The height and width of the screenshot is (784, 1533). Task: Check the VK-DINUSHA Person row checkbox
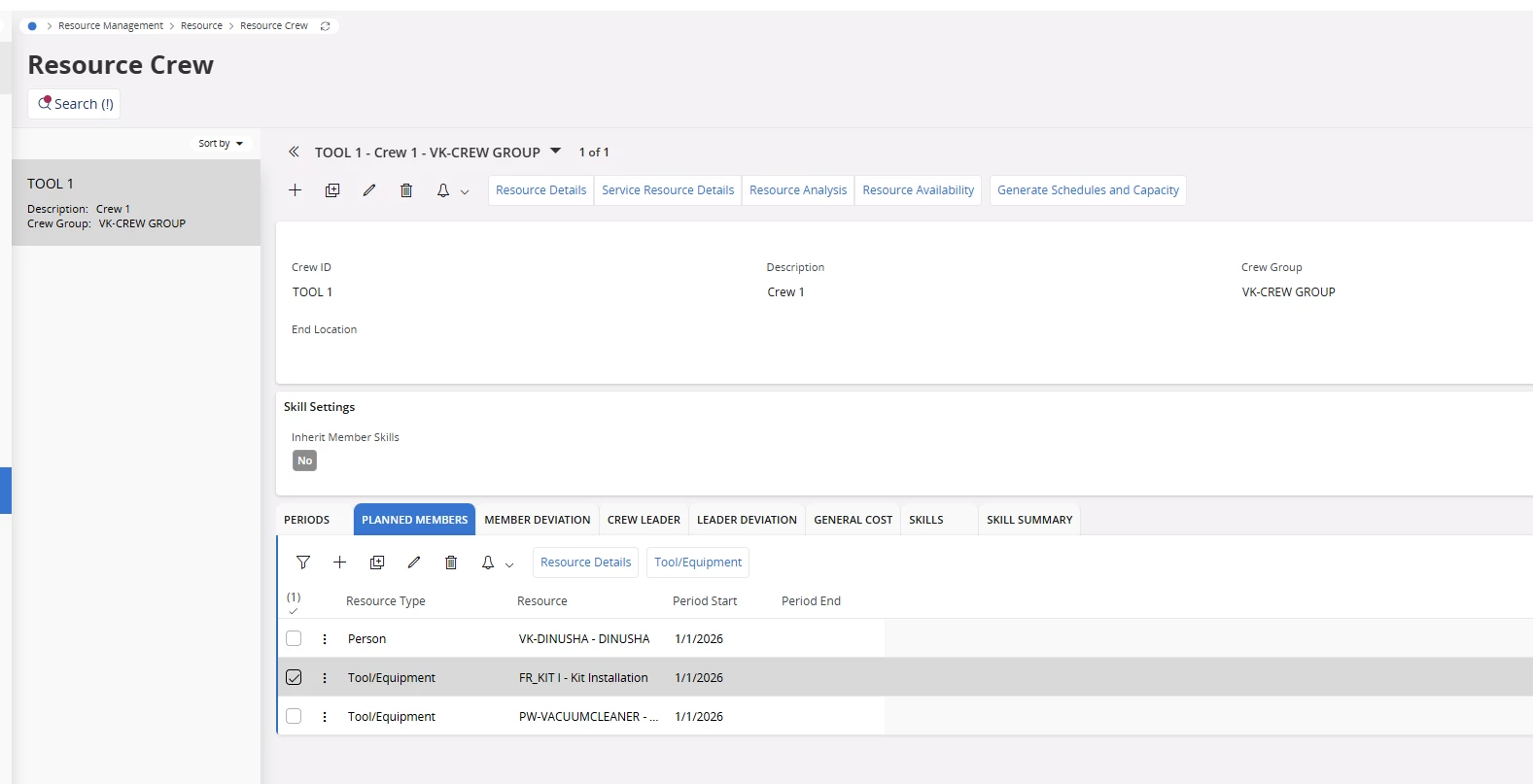pyautogui.click(x=294, y=639)
